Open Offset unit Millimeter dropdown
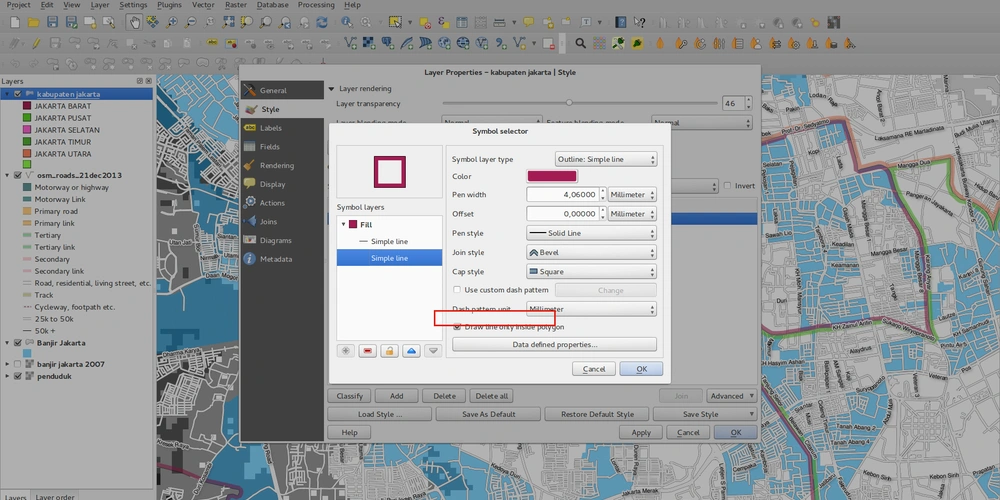Image resolution: width=1000 pixels, height=500 pixels. point(632,214)
